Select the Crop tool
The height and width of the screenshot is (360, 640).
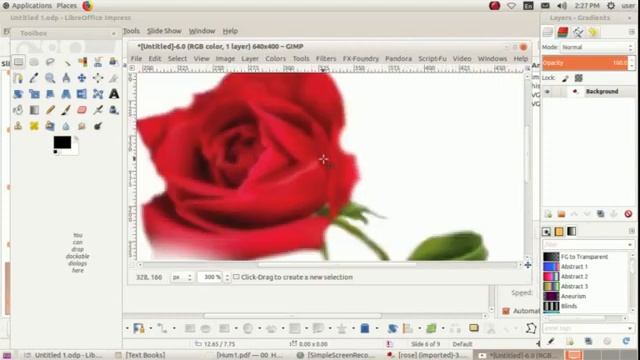point(113,78)
